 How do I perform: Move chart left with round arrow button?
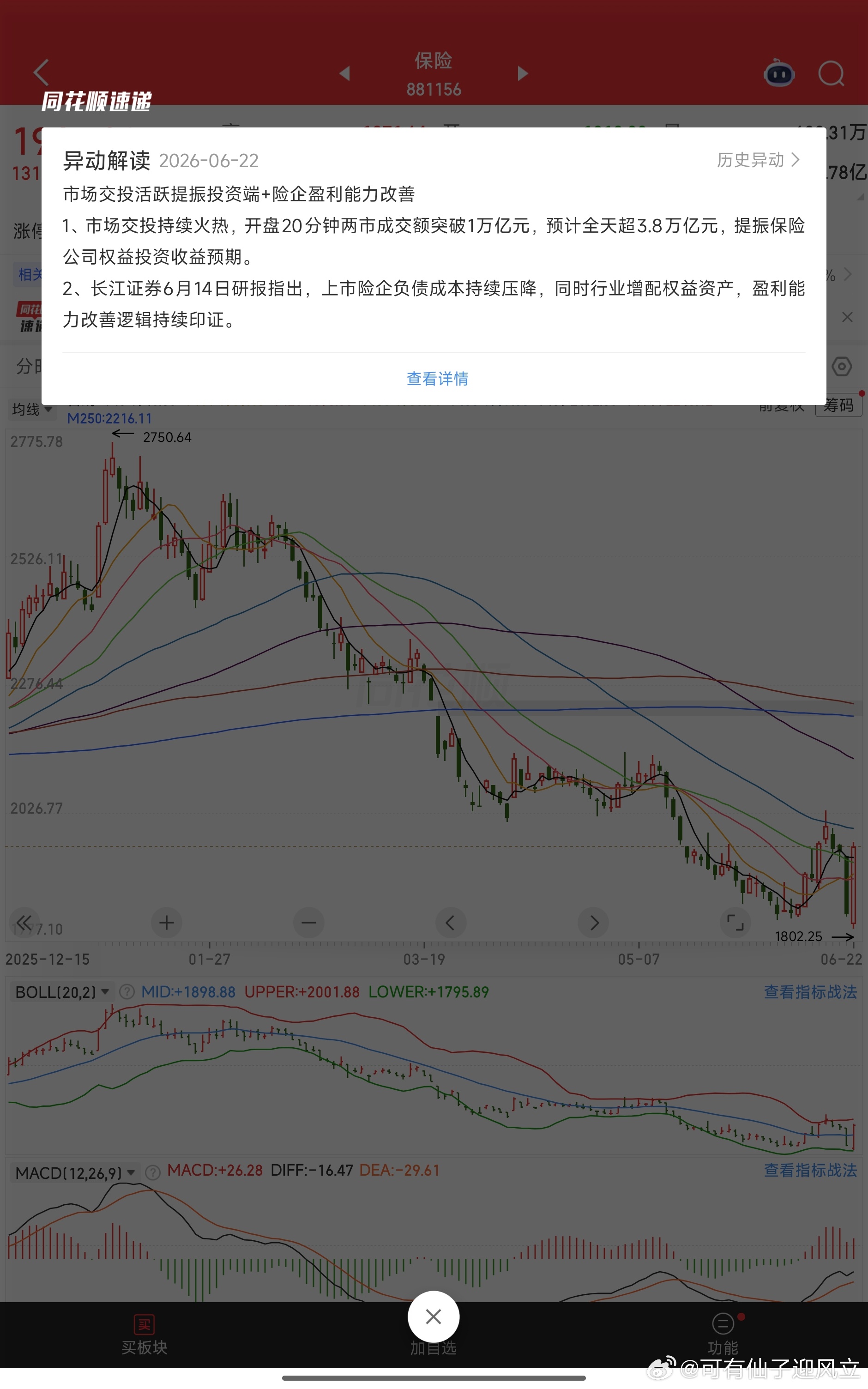point(451,923)
